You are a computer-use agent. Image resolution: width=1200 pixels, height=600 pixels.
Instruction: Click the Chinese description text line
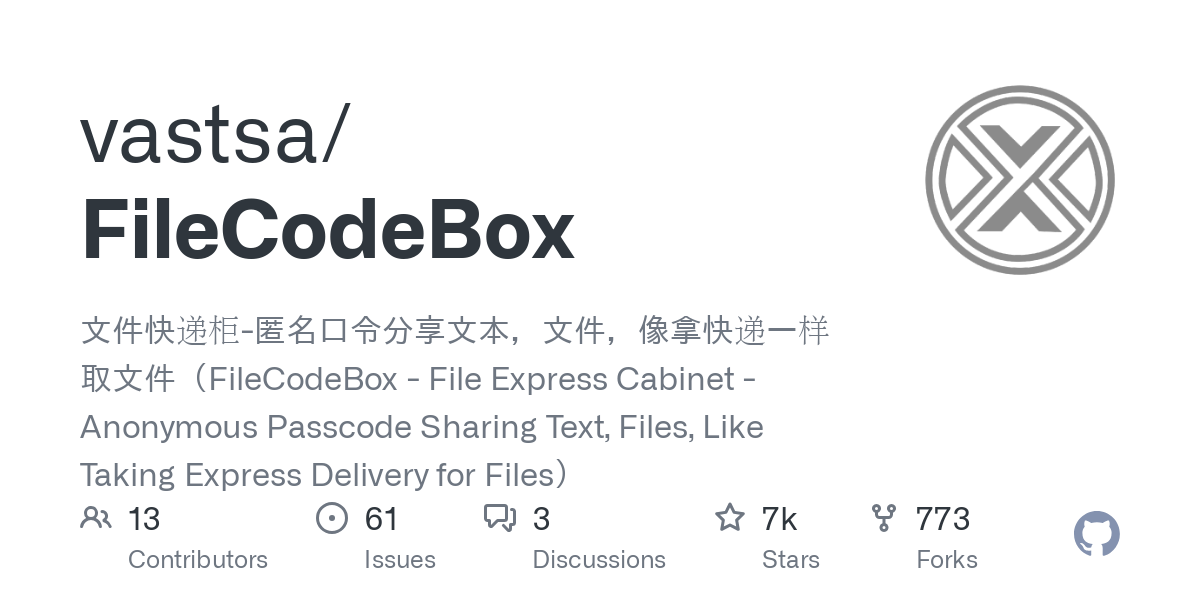point(455,331)
